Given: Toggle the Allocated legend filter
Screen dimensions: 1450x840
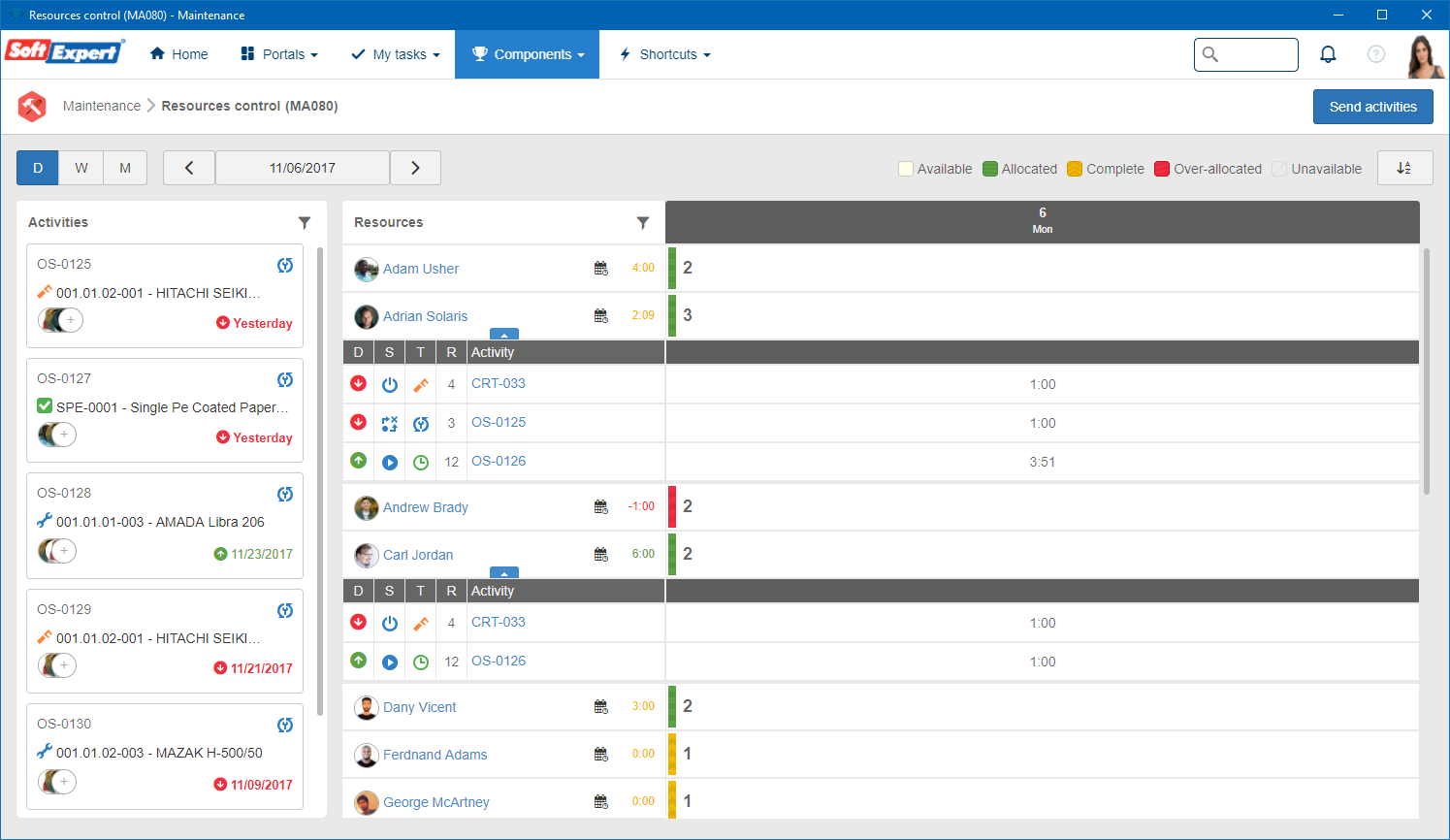Looking at the screenshot, I should pyautogui.click(x=1020, y=169).
